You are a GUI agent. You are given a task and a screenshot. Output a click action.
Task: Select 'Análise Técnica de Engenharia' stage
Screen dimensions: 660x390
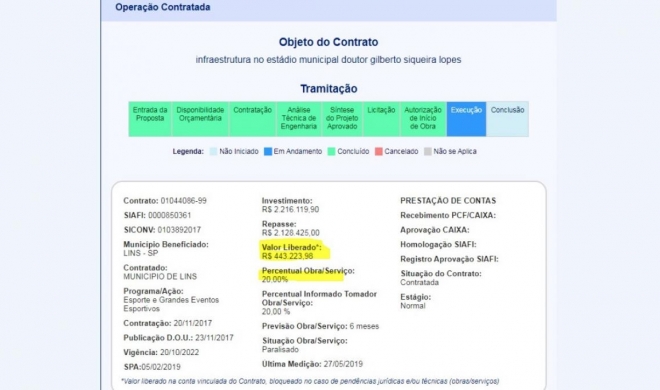click(x=299, y=119)
